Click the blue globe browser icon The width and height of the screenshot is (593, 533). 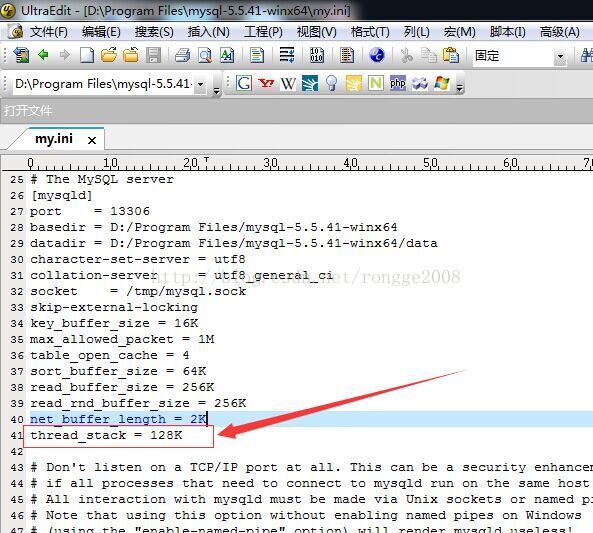click(377, 55)
